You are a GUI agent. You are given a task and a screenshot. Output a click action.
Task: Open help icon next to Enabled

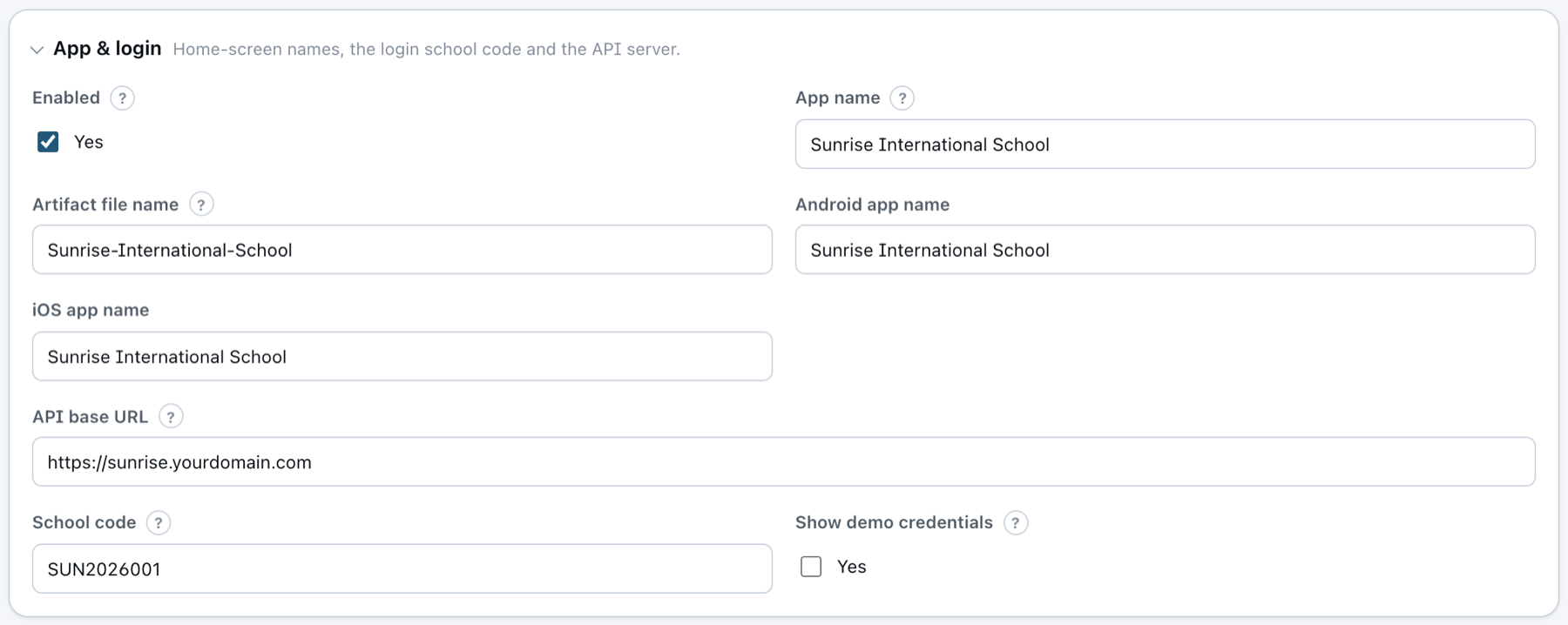[123, 97]
